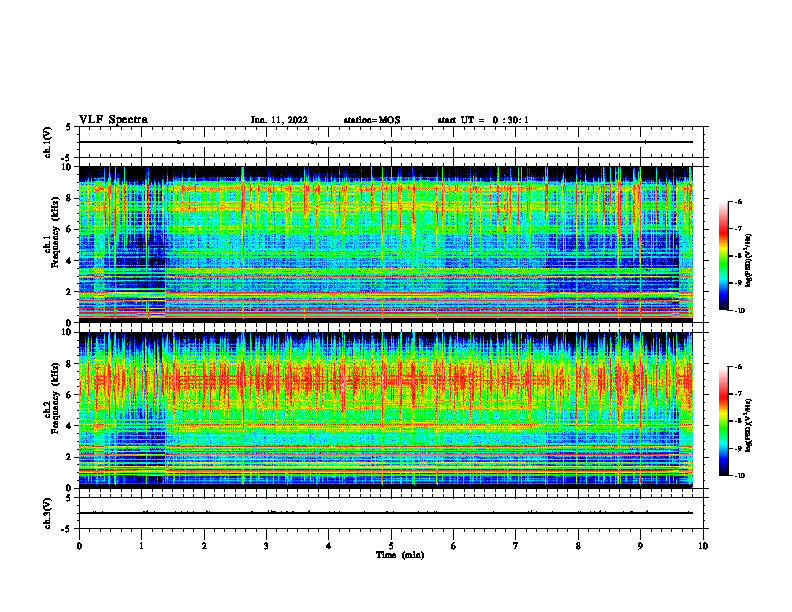Click the "5" tick on ch.3(V) axis
Viewport: 792px width, 612px height.
click(x=69, y=498)
